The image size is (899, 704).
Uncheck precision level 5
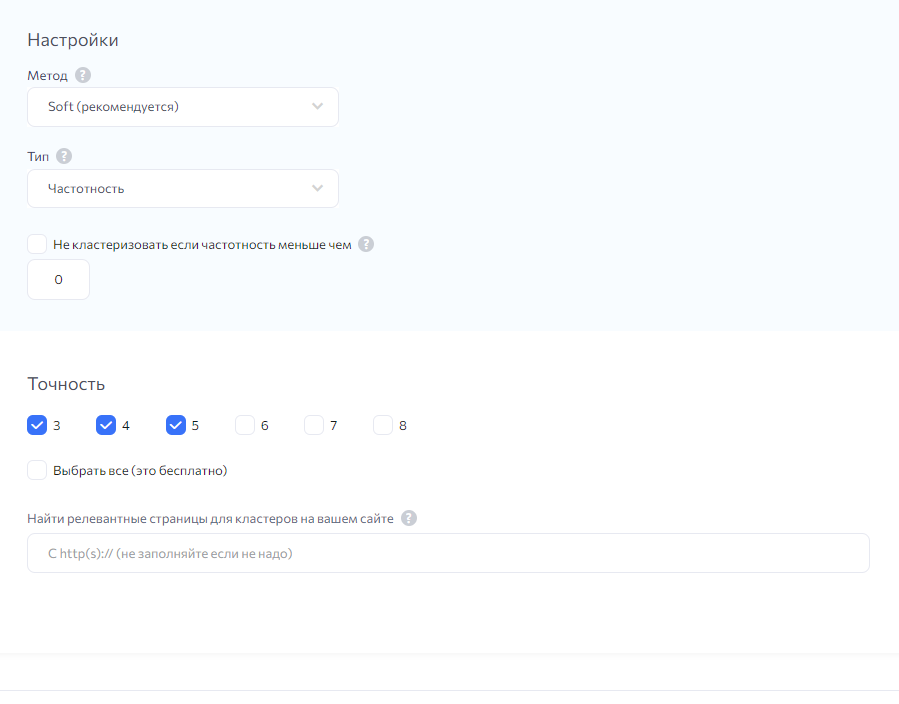[x=176, y=425]
